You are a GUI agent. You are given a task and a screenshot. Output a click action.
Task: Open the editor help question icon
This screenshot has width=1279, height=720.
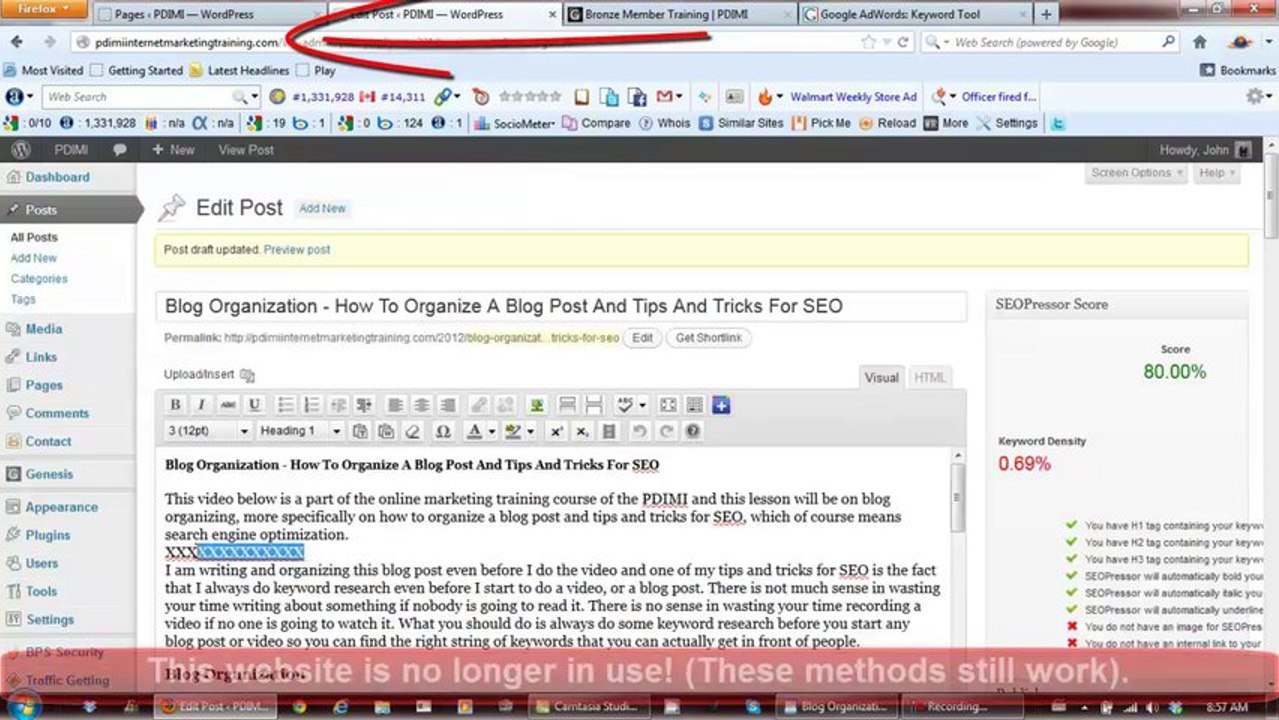click(692, 431)
